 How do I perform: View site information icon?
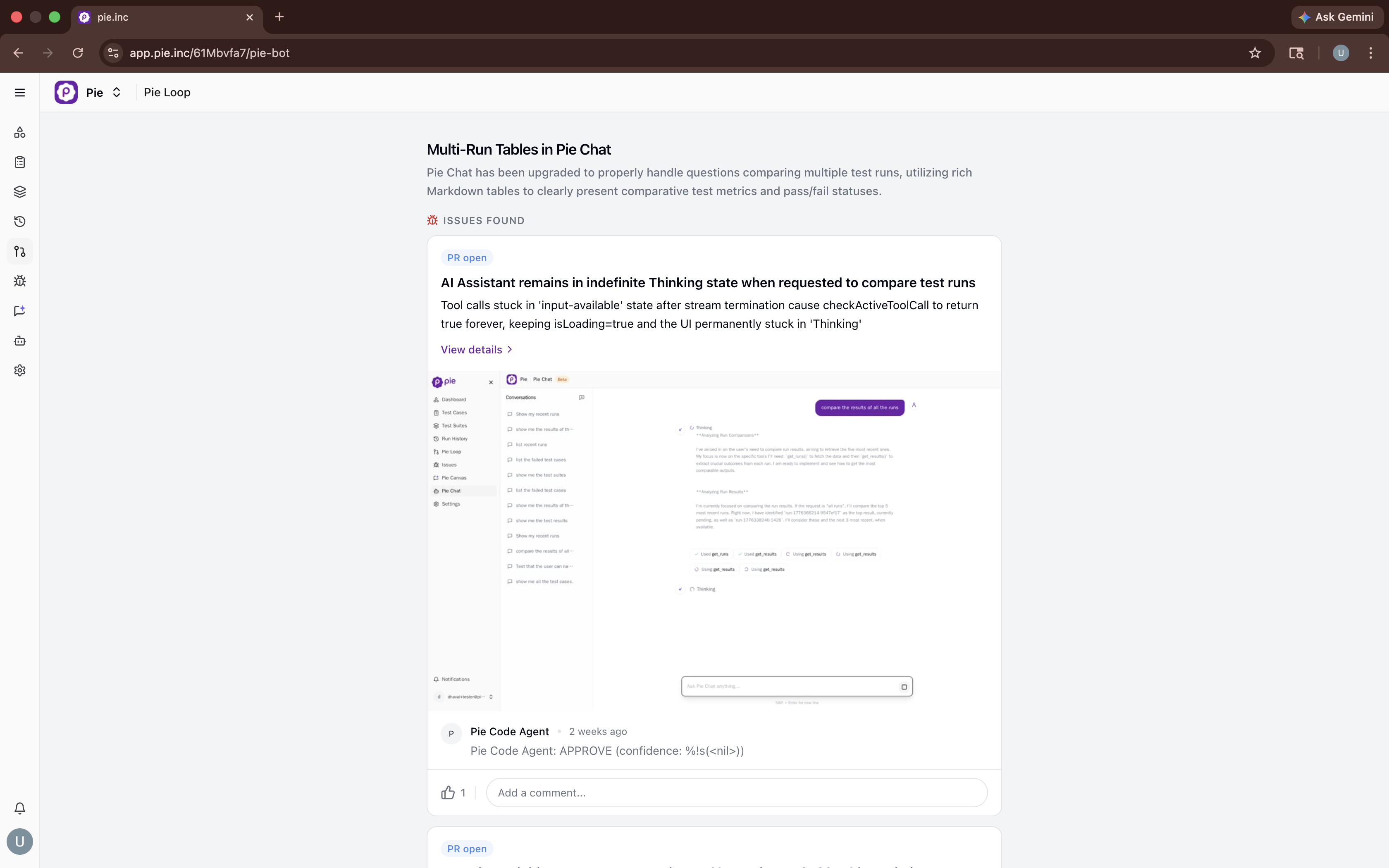[113, 53]
